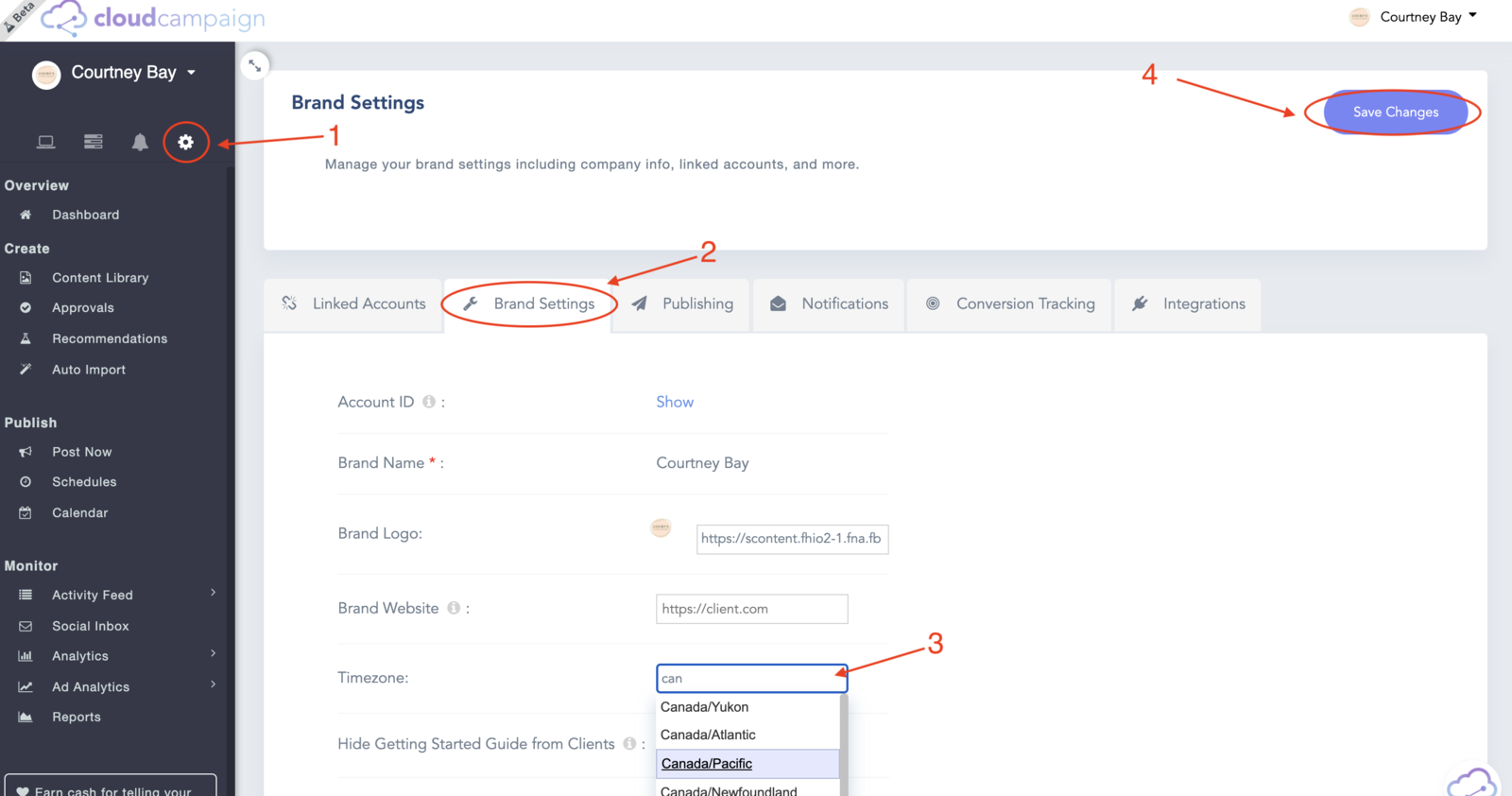Image resolution: width=1512 pixels, height=796 pixels.
Task: Open Calendar from the sidebar
Action: pos(79,512)
